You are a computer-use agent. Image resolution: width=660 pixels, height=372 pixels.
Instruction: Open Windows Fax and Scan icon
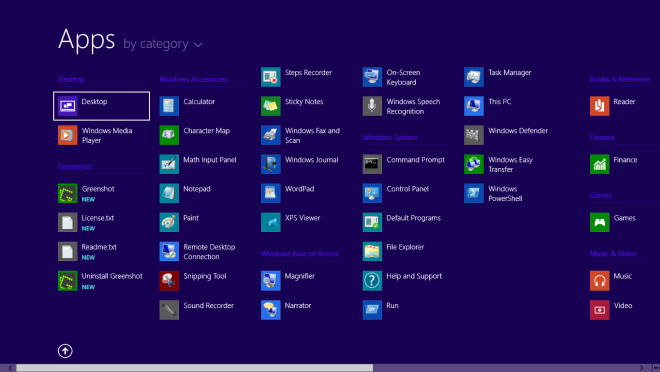click(271, 135)
